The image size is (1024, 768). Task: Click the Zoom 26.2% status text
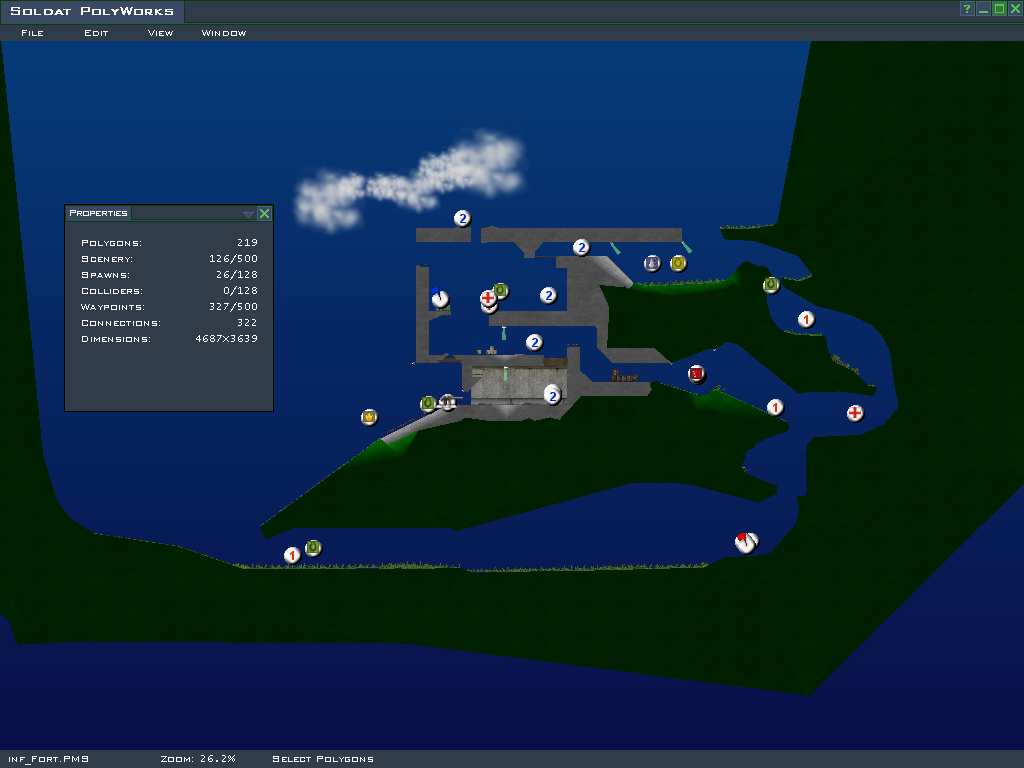pos(198,759)
